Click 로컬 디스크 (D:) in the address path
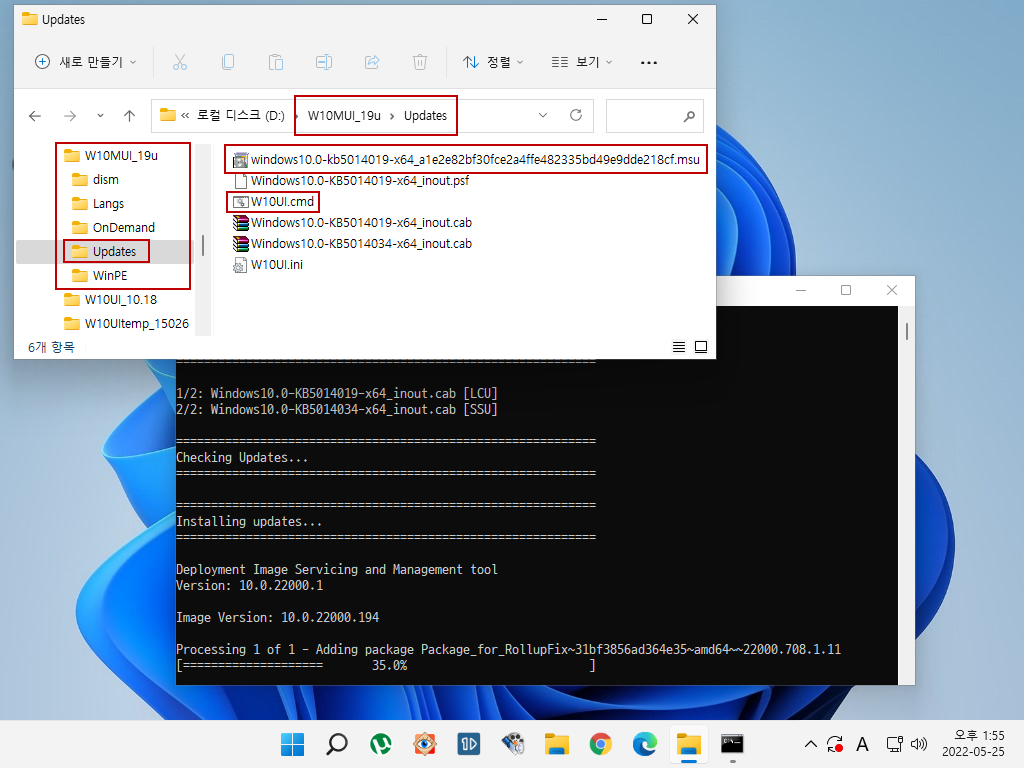The width and height of the screenshot is (1024, 768). click(241, 116)
